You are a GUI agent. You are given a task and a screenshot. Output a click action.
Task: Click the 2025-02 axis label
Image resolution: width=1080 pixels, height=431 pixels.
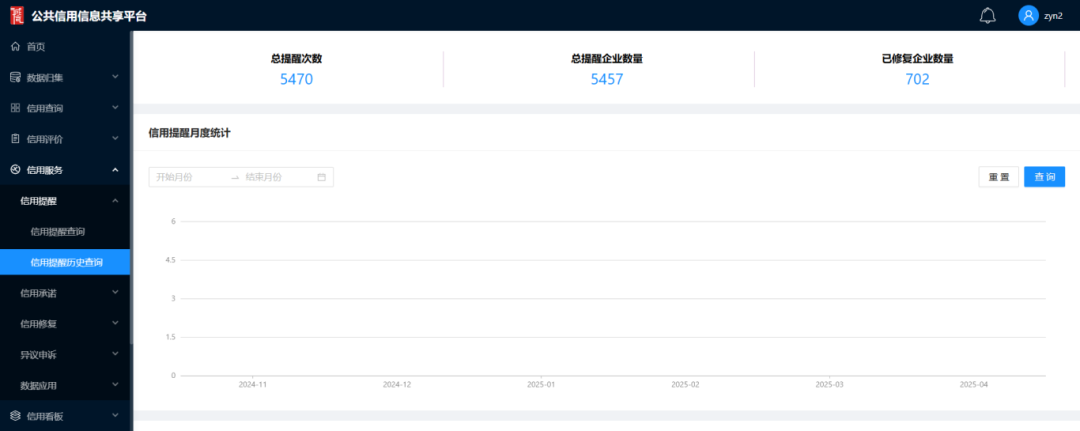coord(685,384)
